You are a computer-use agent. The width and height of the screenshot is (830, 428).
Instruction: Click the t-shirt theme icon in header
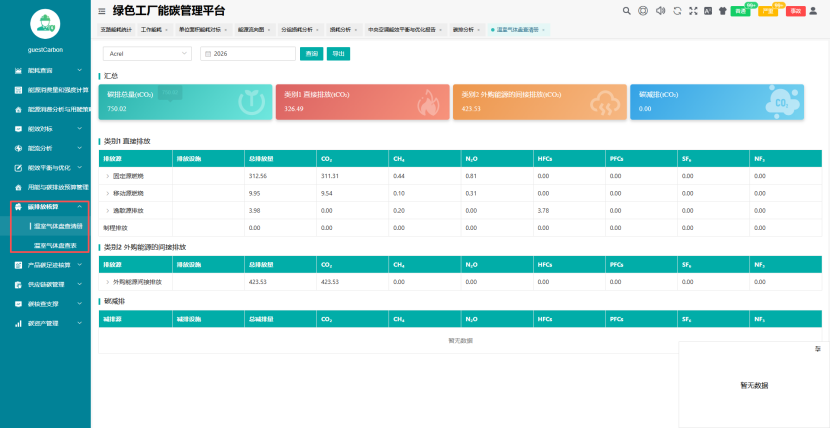[723, 11]
